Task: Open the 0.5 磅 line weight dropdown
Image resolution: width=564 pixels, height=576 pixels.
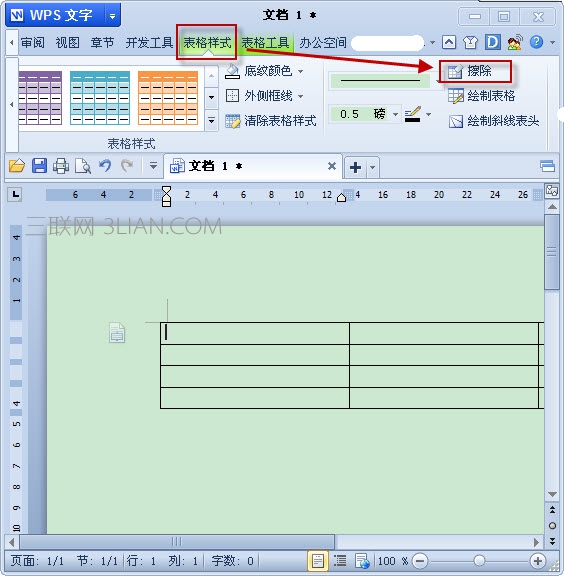Action: [x=395, y=114]
